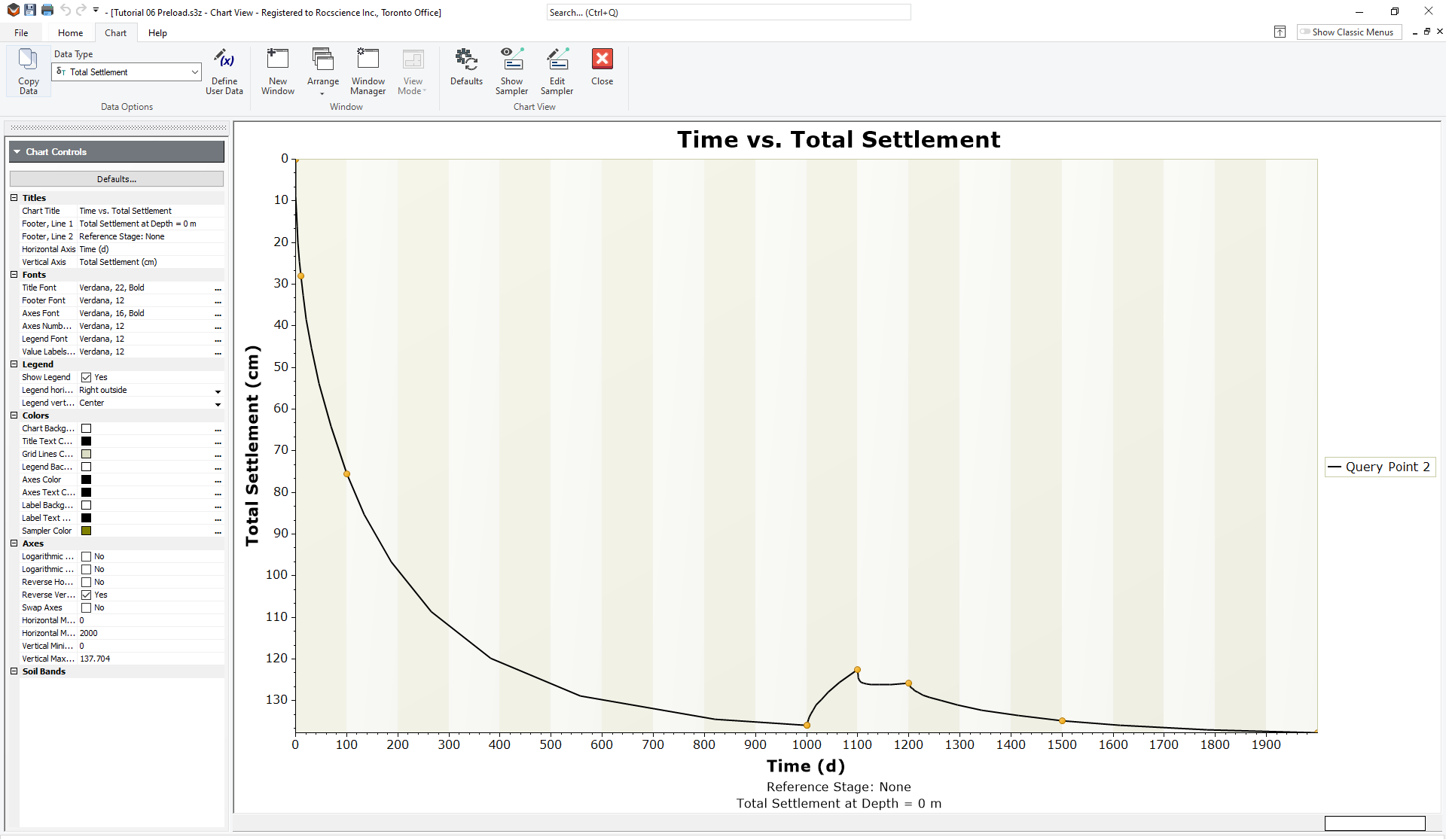Open the Legend horizontal position dropdown

(x=218, y=391)
